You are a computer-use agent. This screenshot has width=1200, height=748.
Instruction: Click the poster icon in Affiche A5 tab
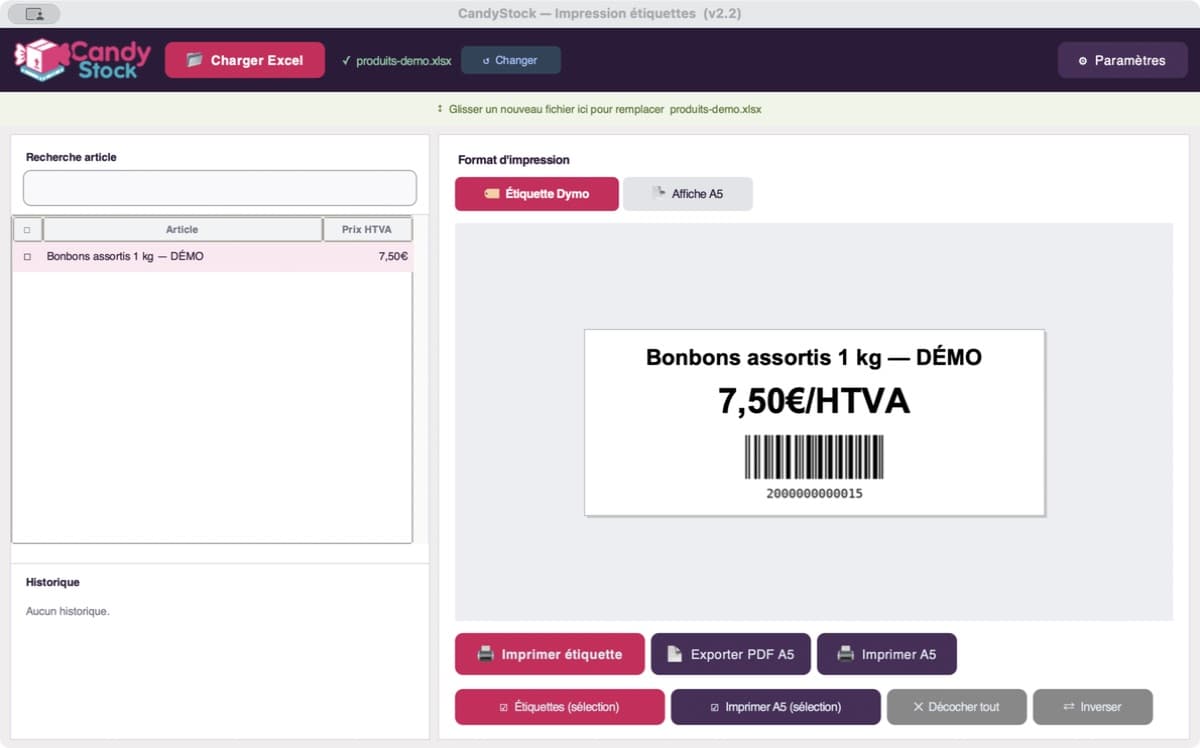[659, 193]
